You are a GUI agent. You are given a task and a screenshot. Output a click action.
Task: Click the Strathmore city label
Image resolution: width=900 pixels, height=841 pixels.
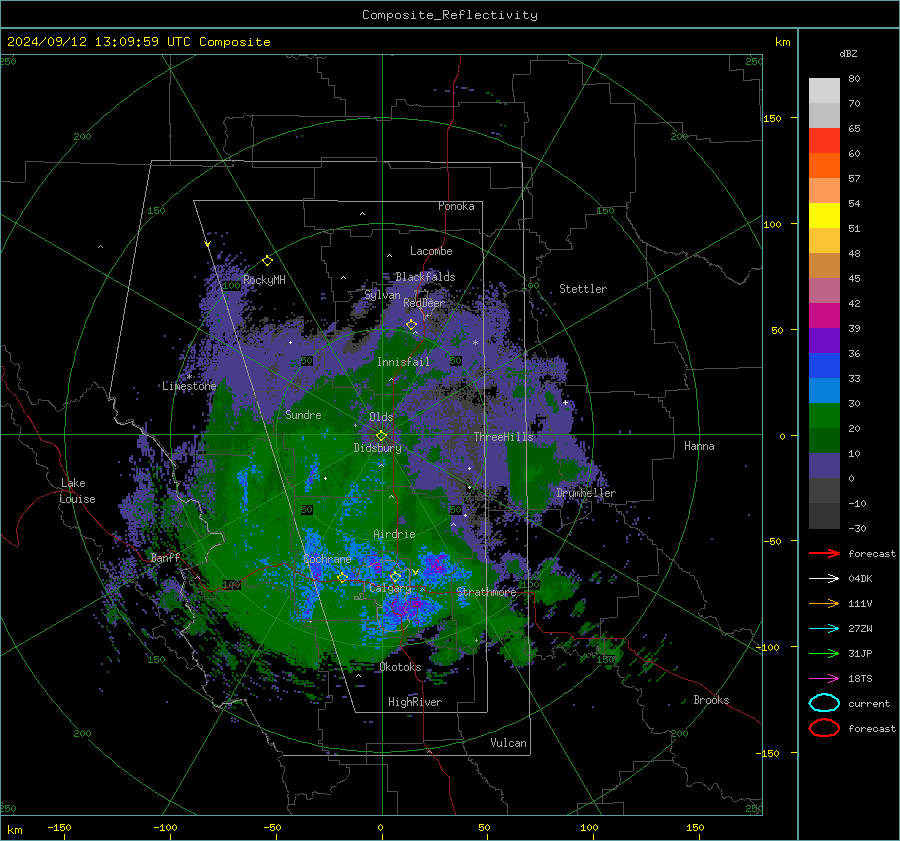tap(486, 592)
